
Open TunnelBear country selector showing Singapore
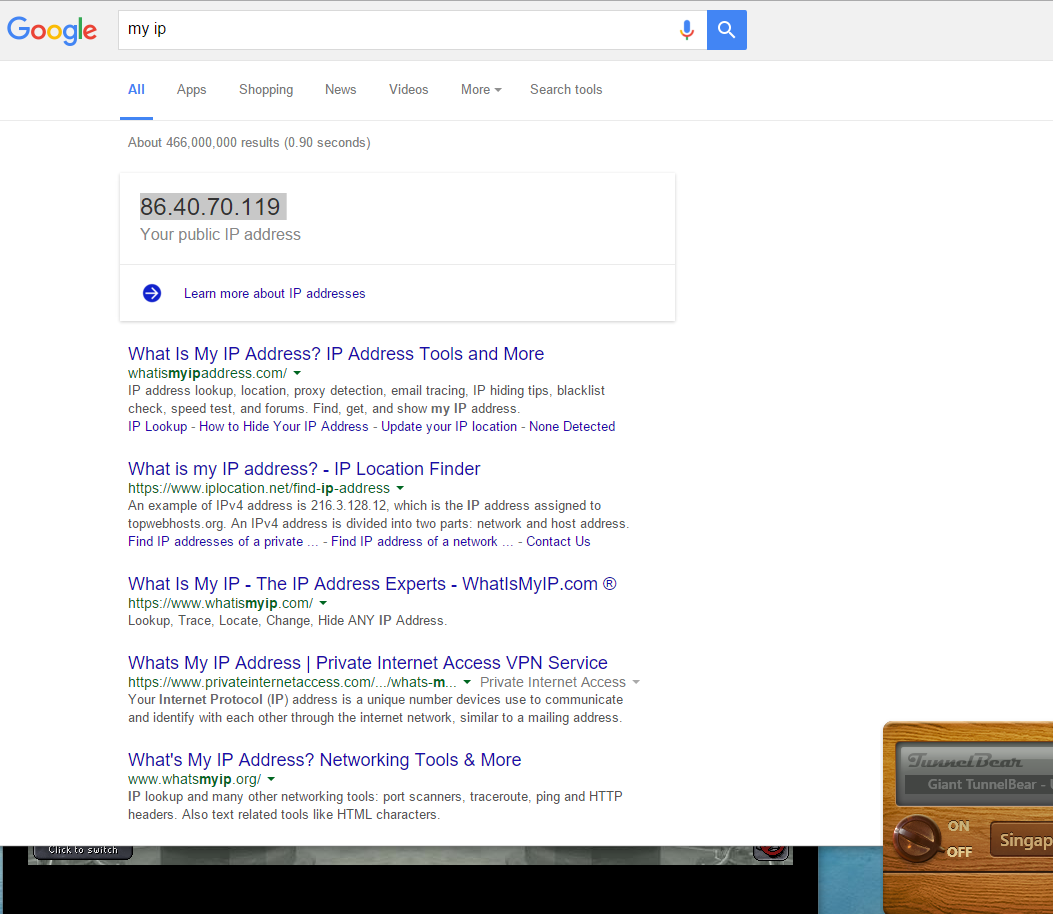click(x=1021, y=839)
